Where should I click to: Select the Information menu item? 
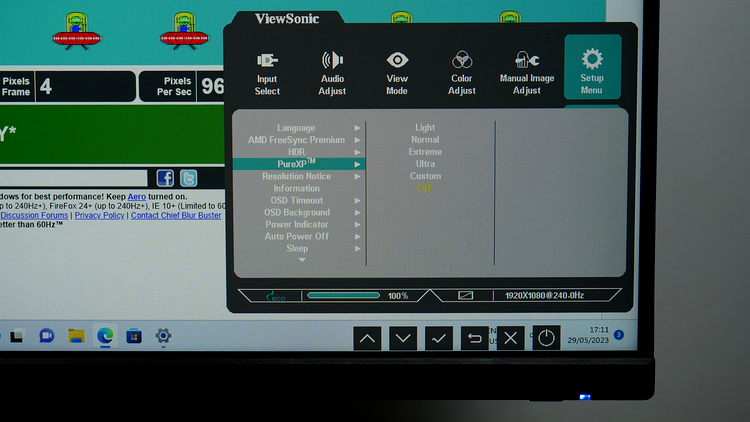(297, 189)
